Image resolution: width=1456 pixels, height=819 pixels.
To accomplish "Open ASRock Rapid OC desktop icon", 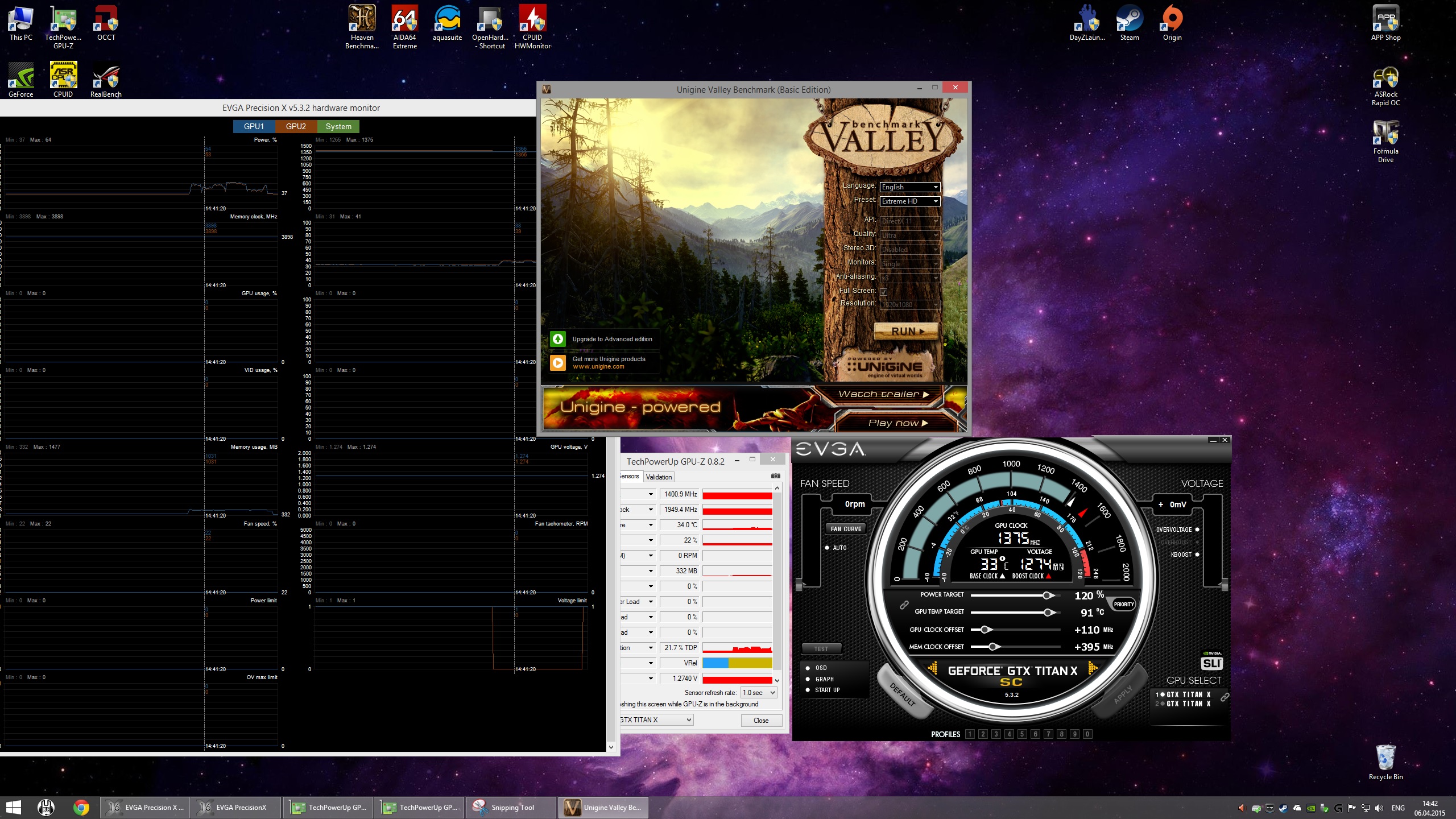I will point(1385,86).
